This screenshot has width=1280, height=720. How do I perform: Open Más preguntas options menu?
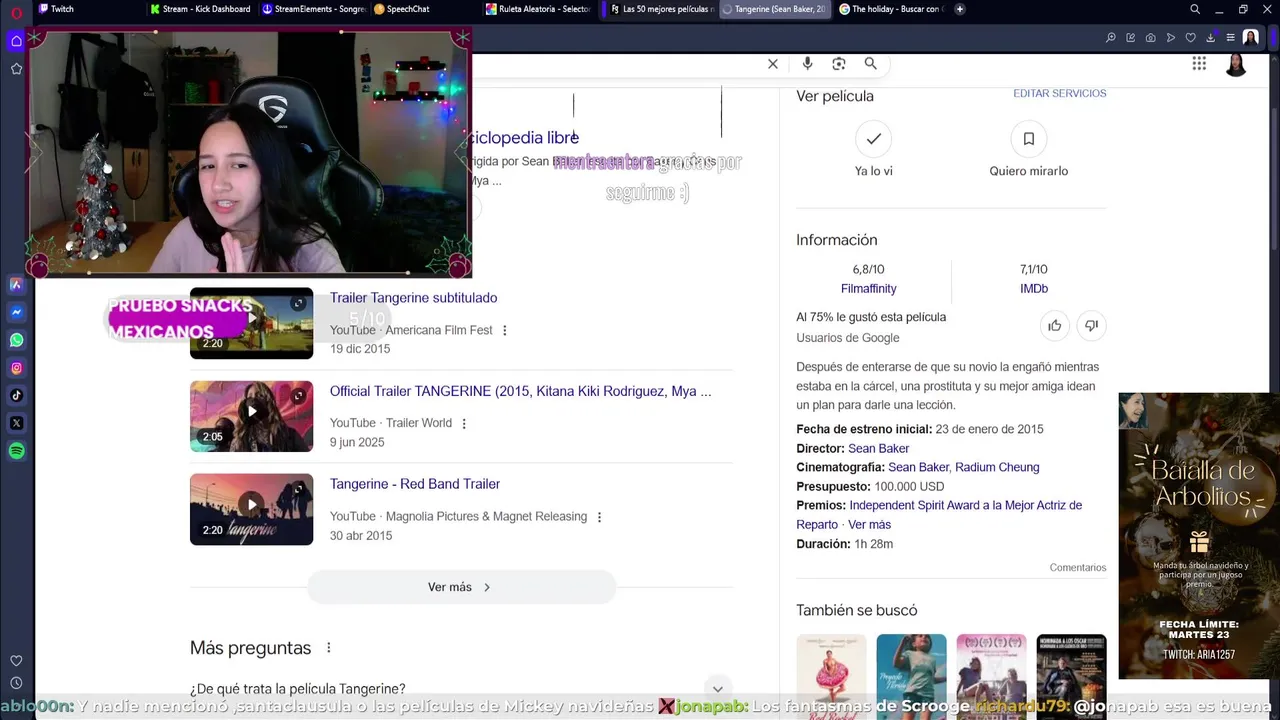coord(328,648)
